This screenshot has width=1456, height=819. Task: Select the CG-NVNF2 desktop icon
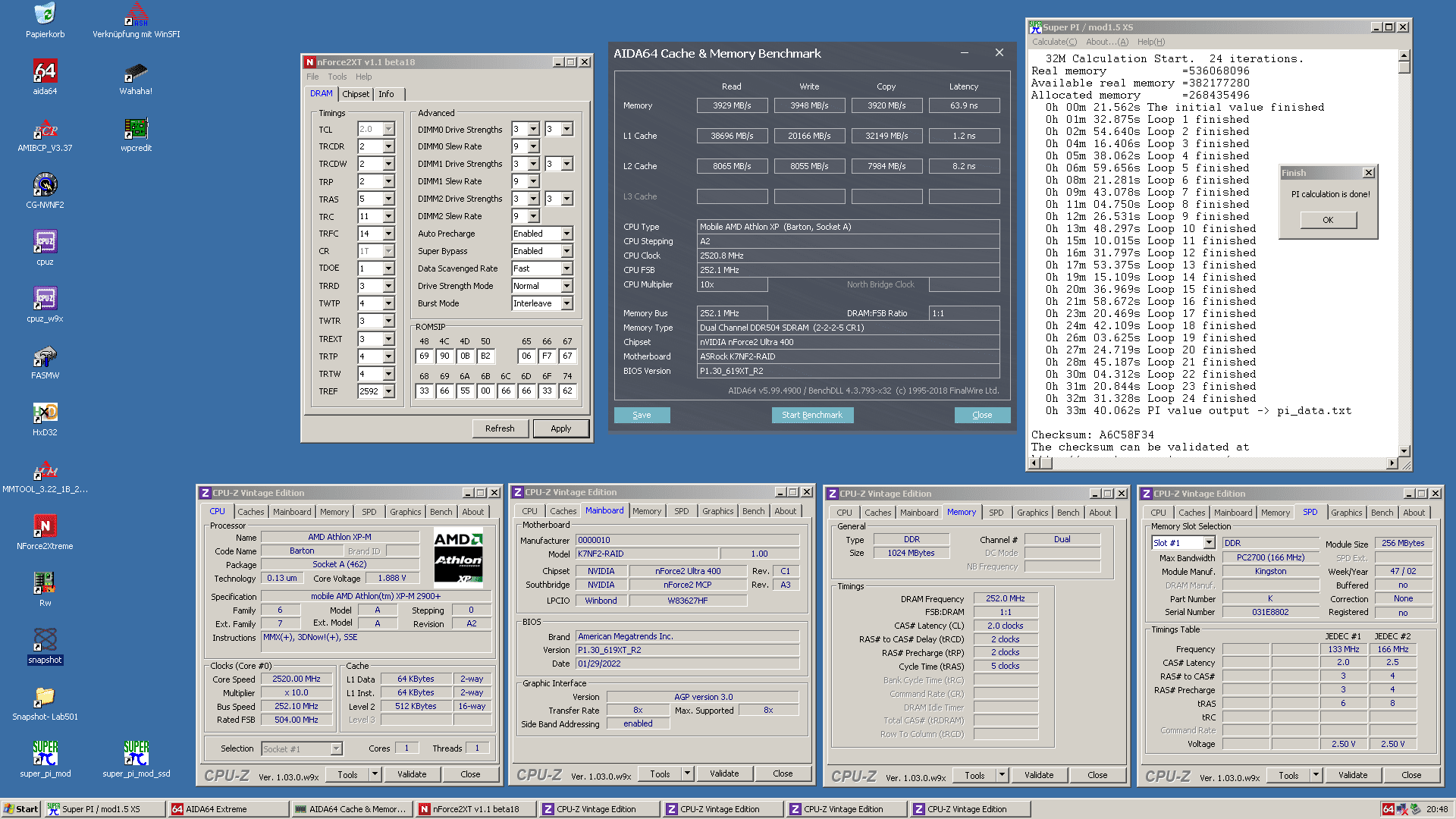45,191
